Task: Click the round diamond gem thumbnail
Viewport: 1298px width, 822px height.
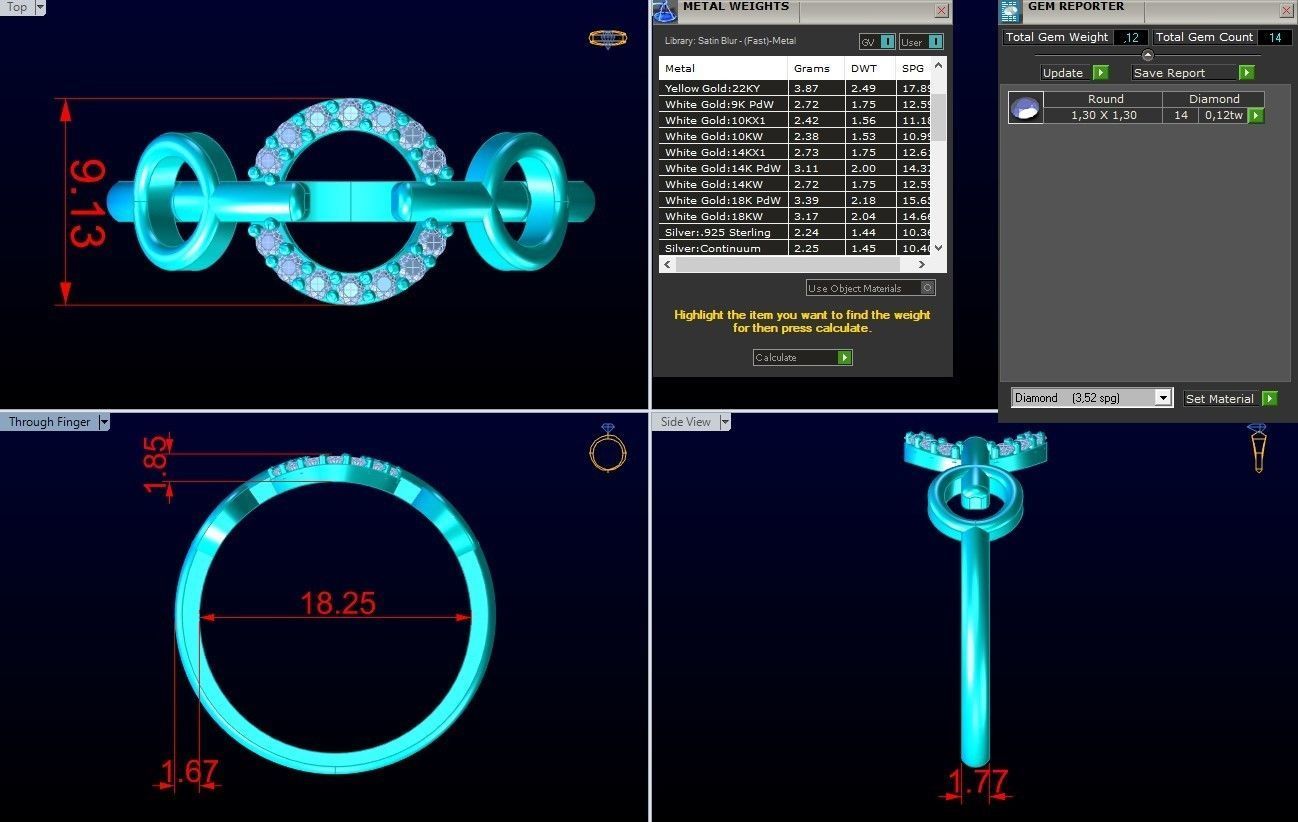Action: [x=1025, y=107]
